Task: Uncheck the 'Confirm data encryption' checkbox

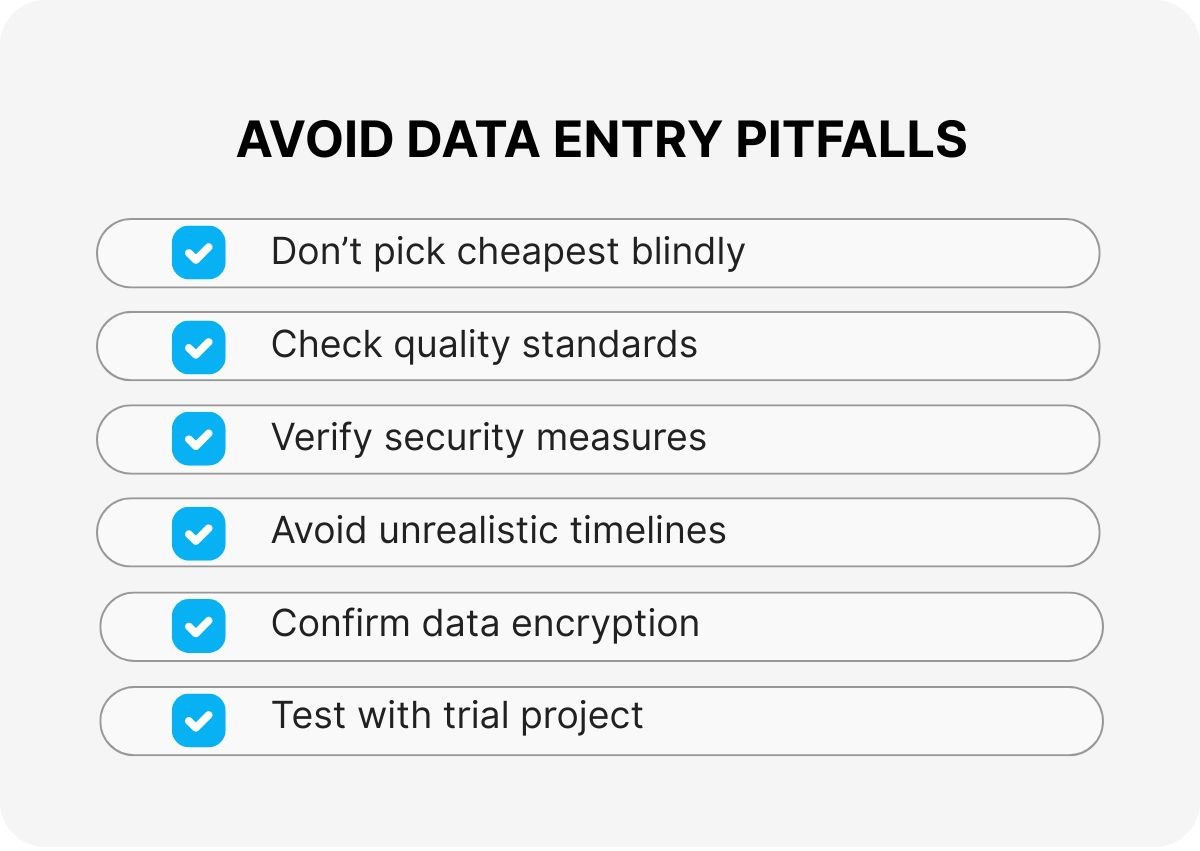Action: pyautogui.click(x=198, y=626)
